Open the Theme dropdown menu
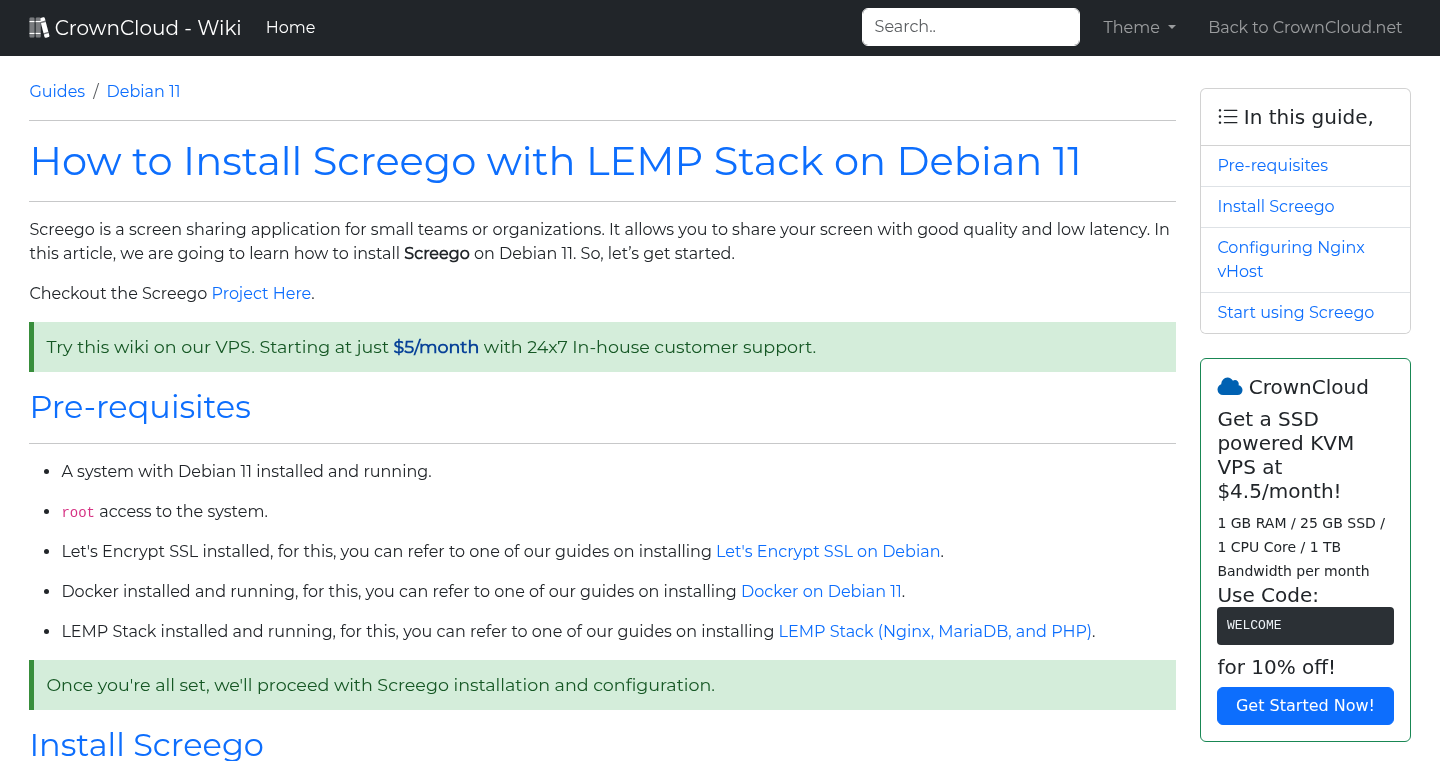 pos(1139,28)
